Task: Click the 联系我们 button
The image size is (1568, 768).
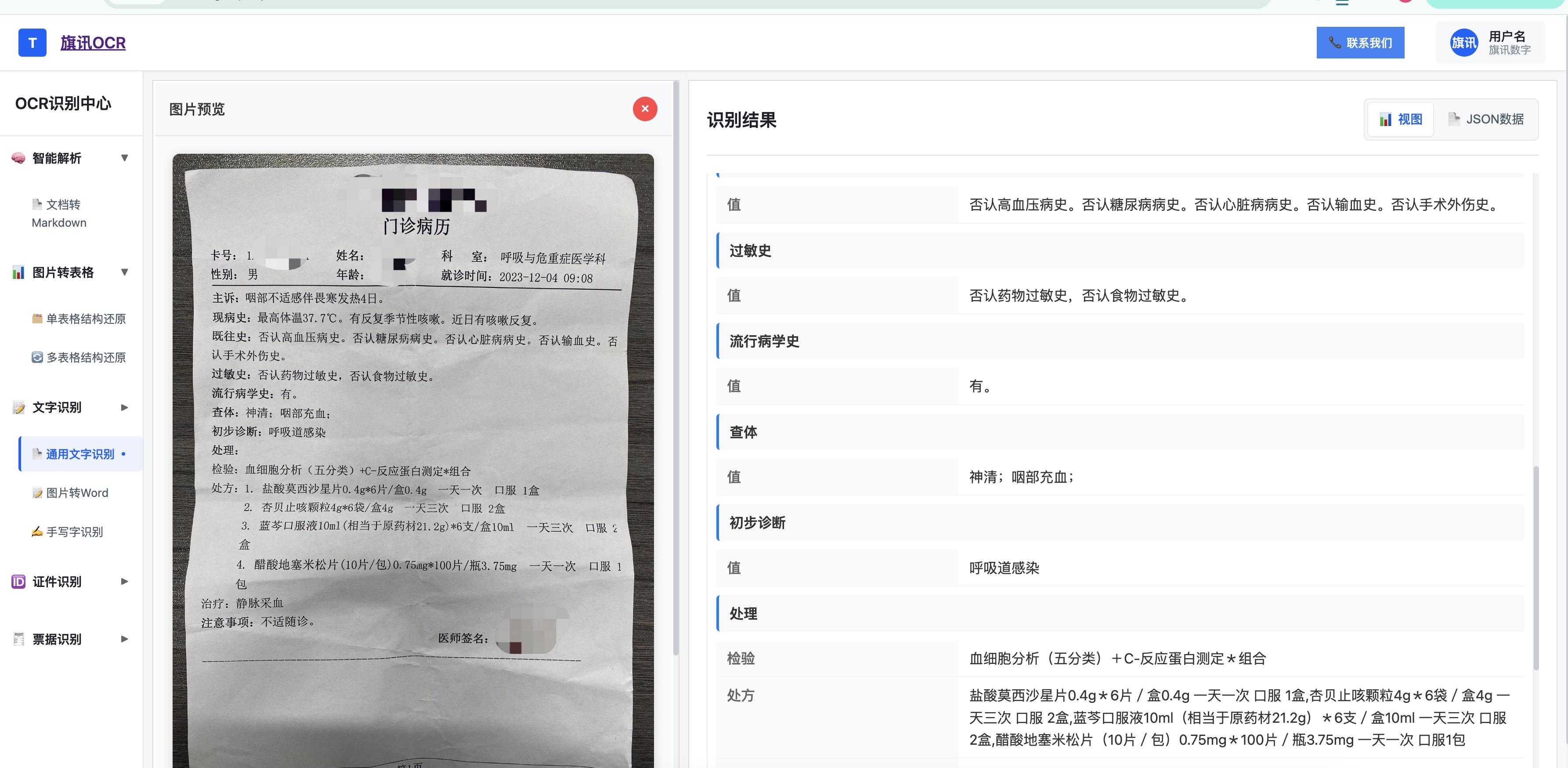Action: tap(1360, 43)
